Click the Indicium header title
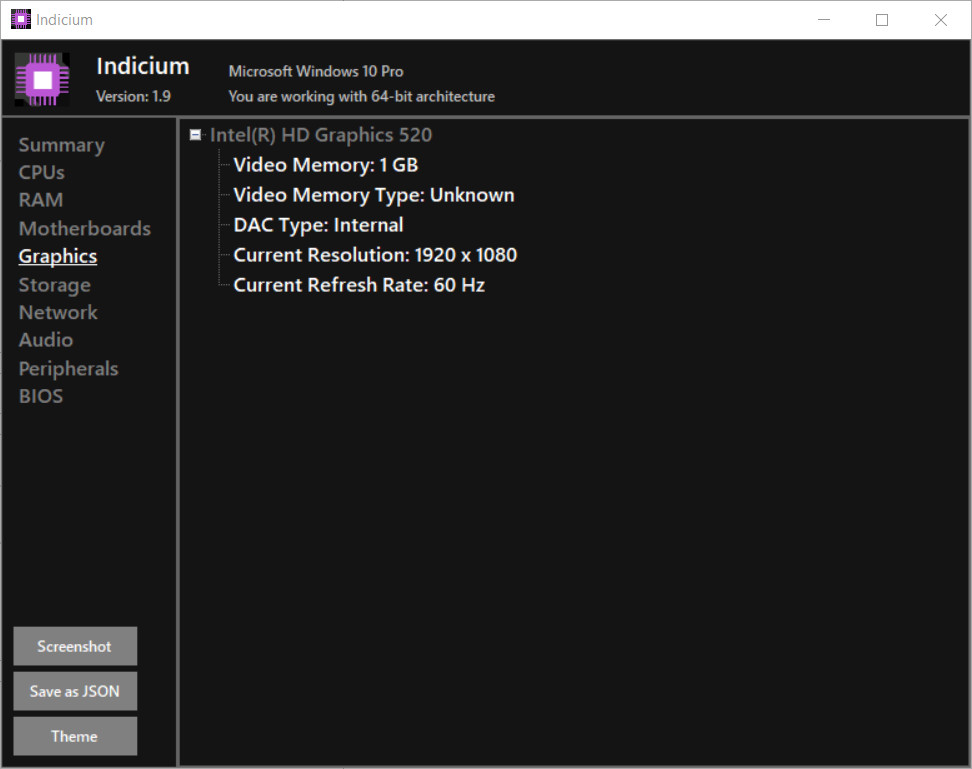The width and height of the screenshot is (972, 769). coord(143,66)
